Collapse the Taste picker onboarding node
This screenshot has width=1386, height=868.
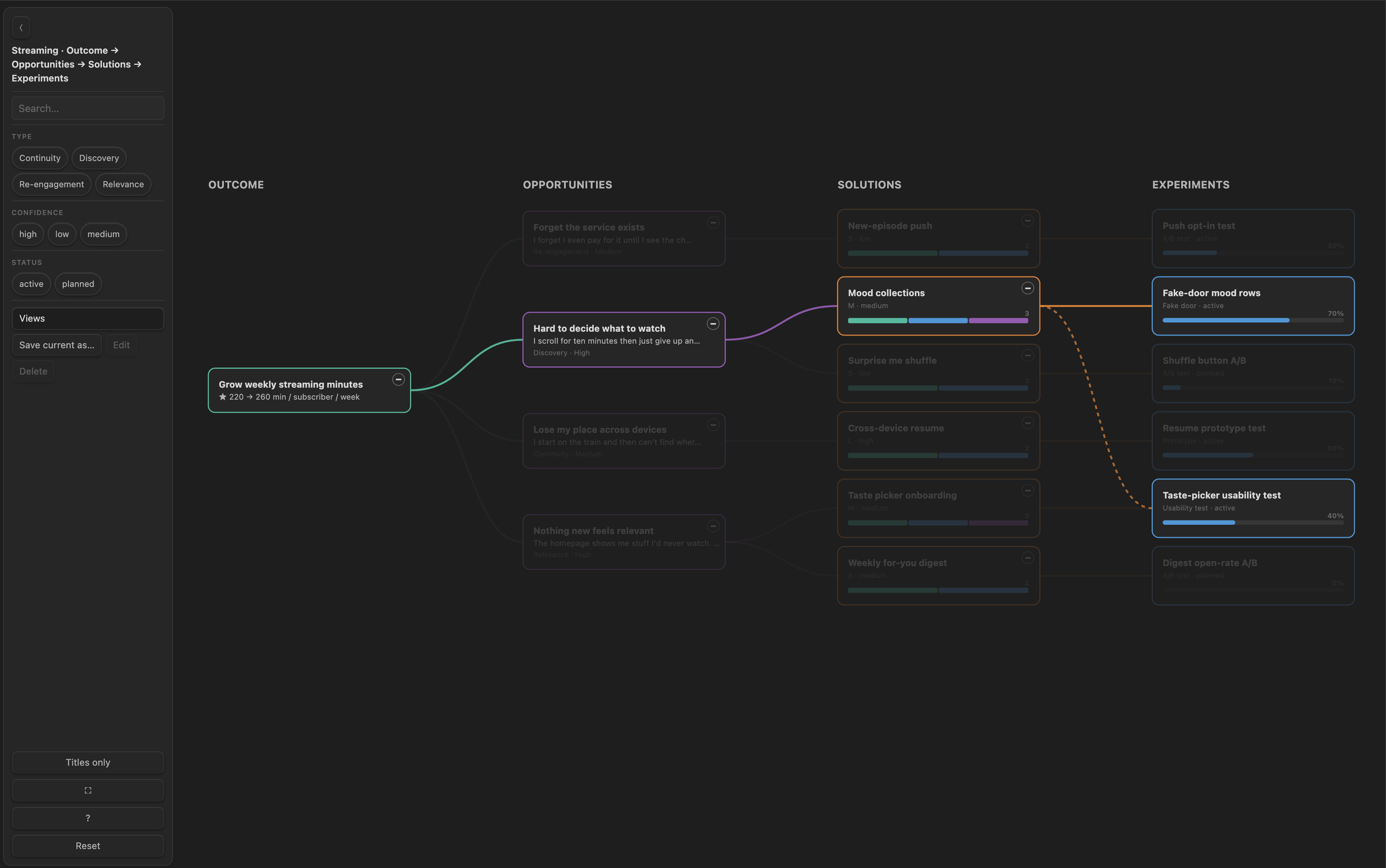click(1027, 490)
